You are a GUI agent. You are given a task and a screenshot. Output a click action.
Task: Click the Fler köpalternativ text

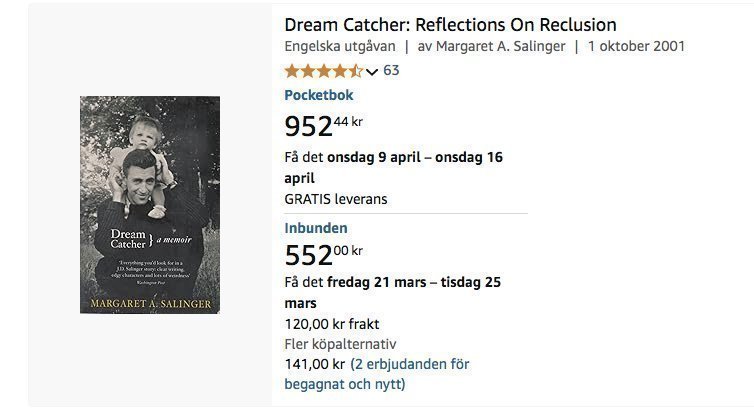click(340, 344)
